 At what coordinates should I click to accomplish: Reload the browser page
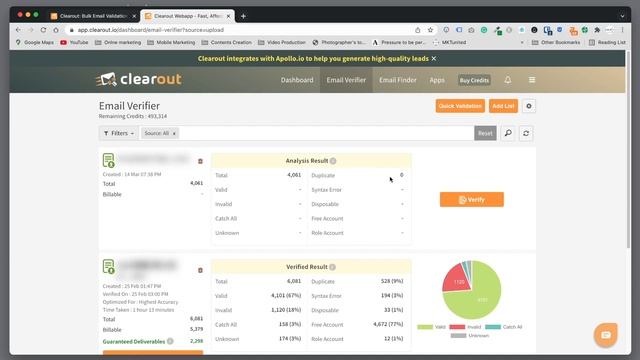tap(43, 30)
